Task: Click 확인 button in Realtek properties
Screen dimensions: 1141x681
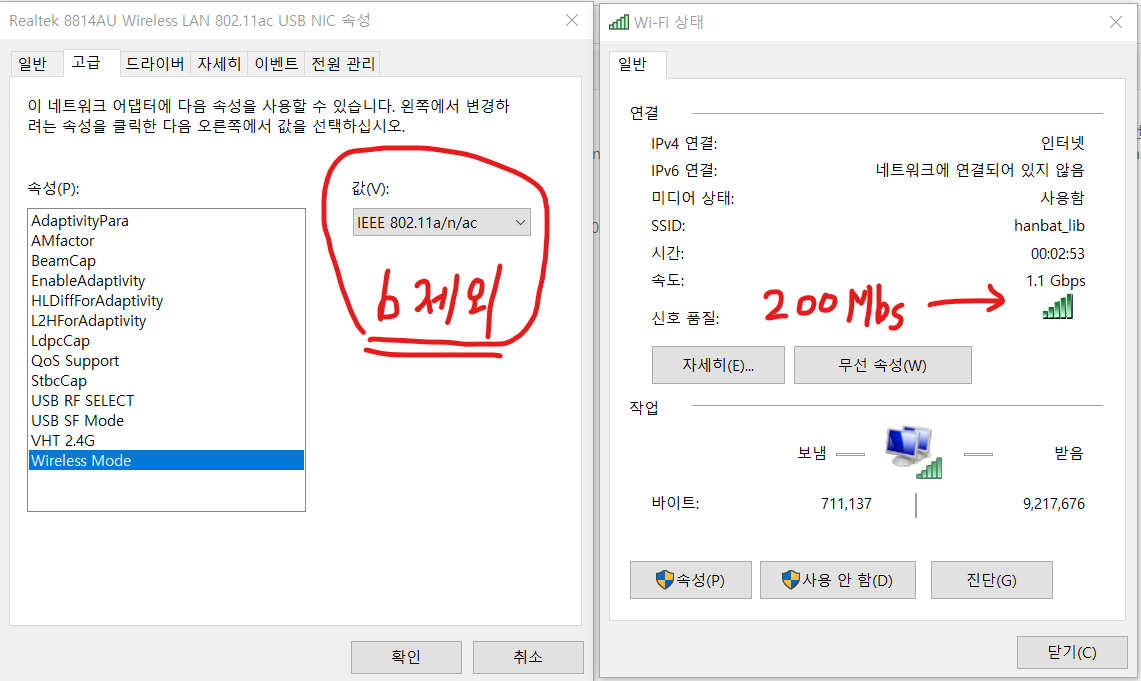Action: pyautogui.click(x=406, y=657)
